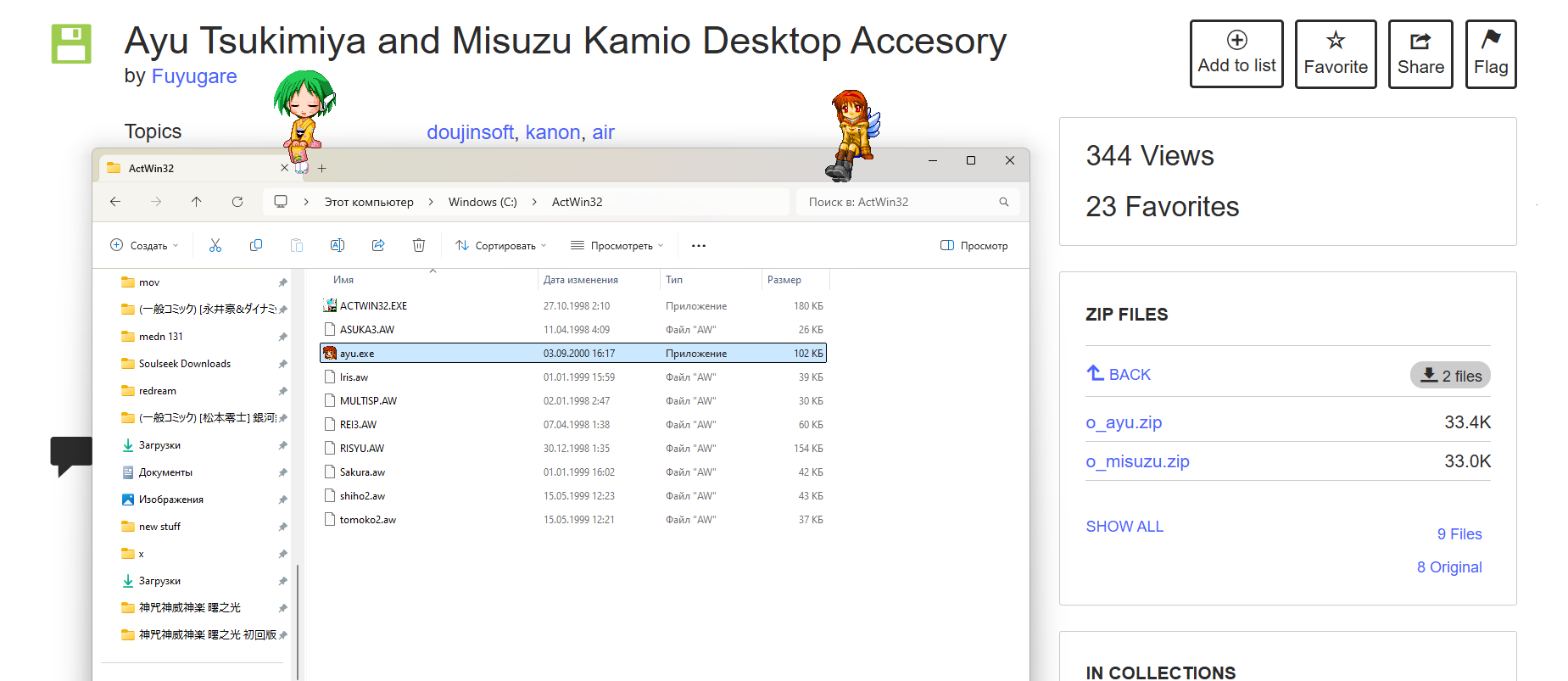Favorite this archive item
Image resolution: width=1568 pixels, height=681 pixels.
[1336, 53]
